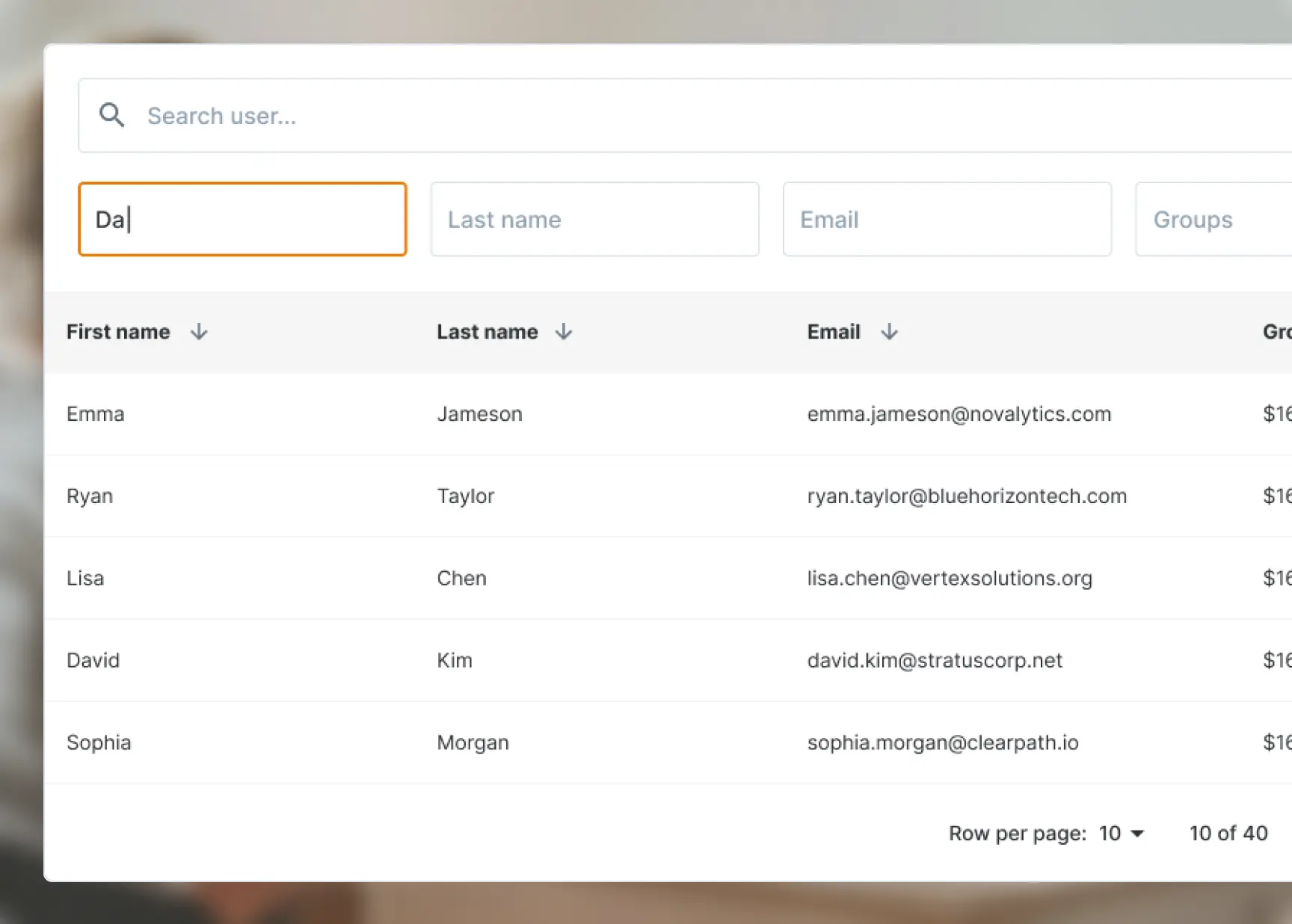
Task: Click the First name column header
Action: pos(117,332)
